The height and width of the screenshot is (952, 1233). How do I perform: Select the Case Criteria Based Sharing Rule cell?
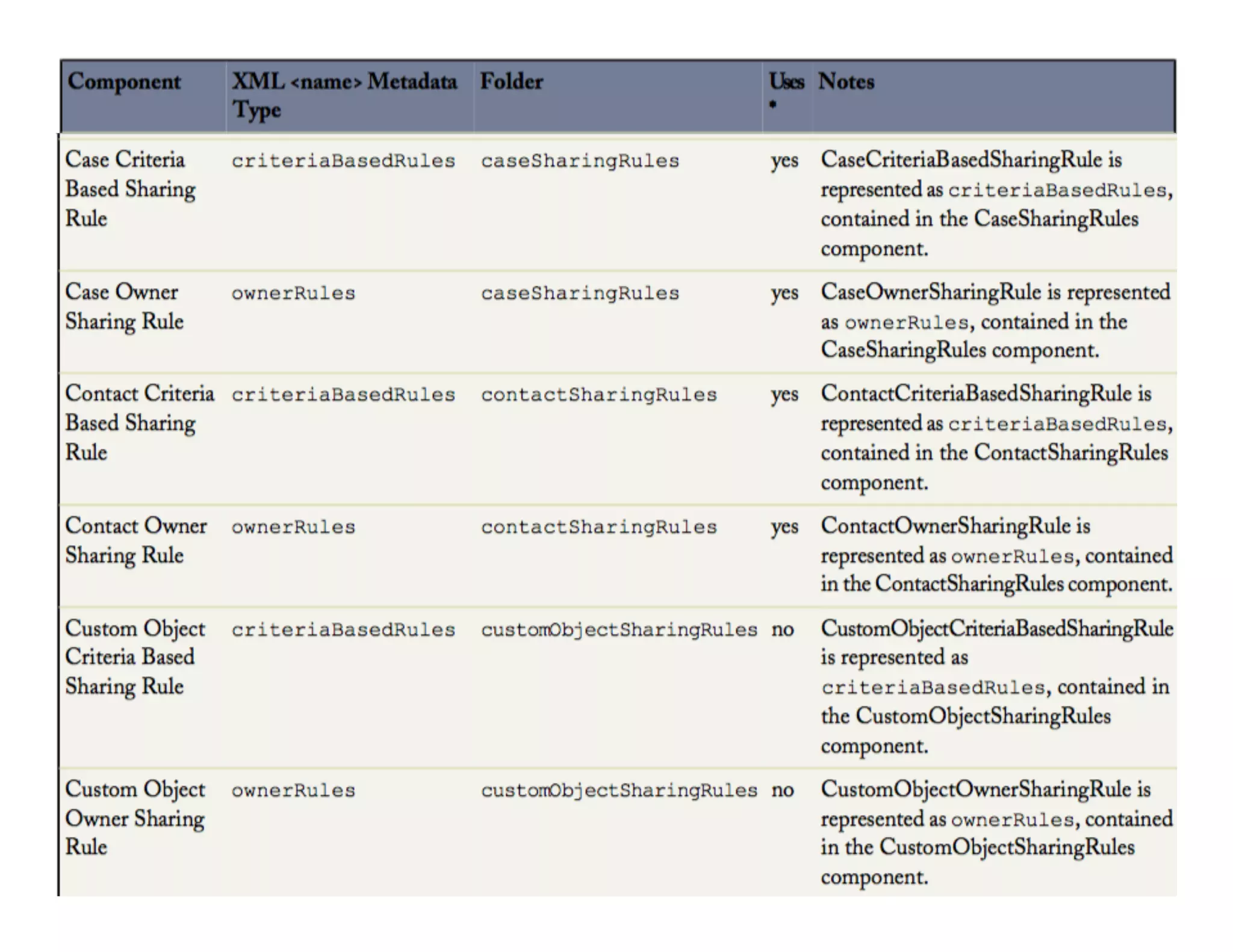pyautogui.click(x=130, y=189)
